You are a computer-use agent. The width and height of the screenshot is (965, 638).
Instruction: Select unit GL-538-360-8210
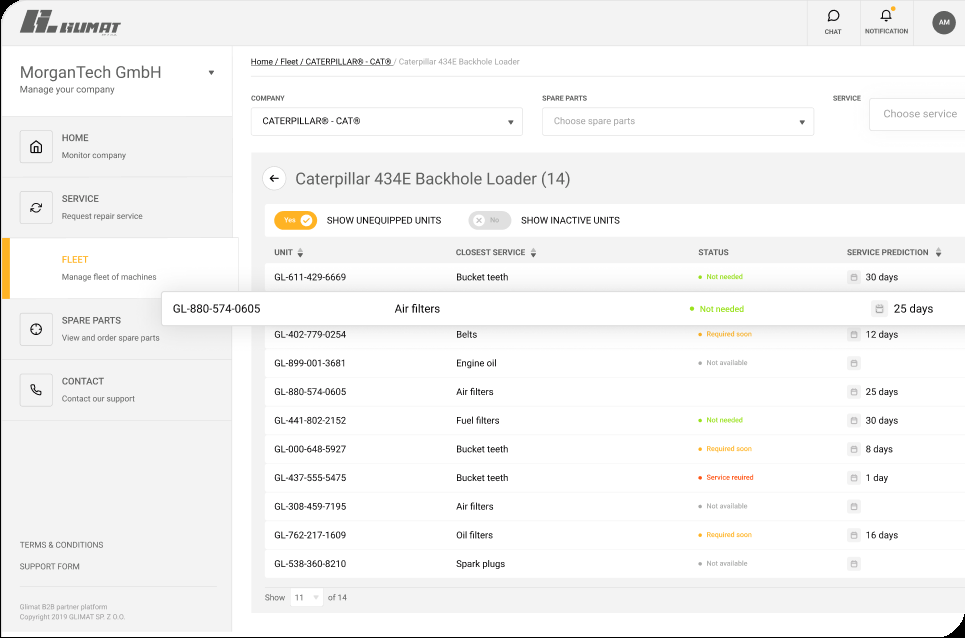[310, 564]
